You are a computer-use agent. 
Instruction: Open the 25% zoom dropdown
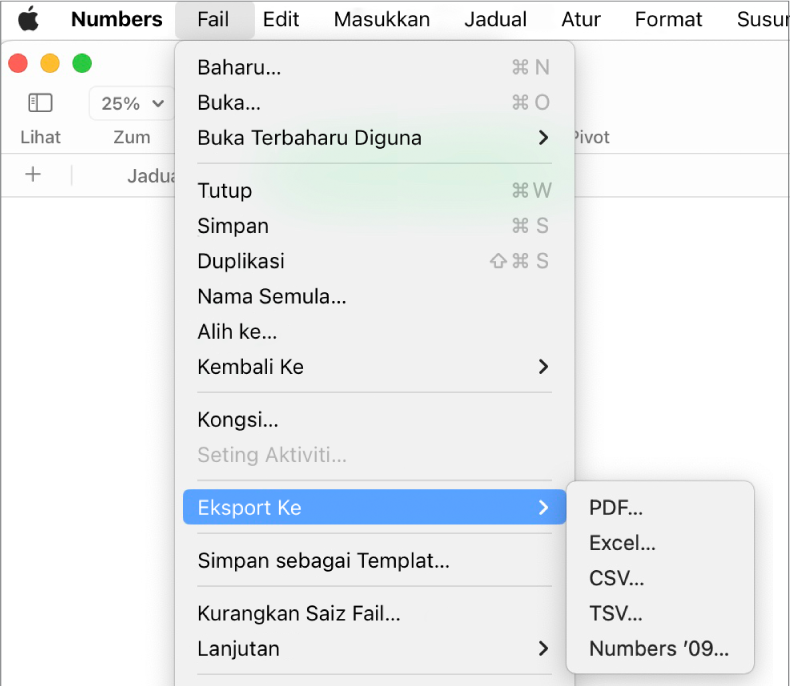132,103
